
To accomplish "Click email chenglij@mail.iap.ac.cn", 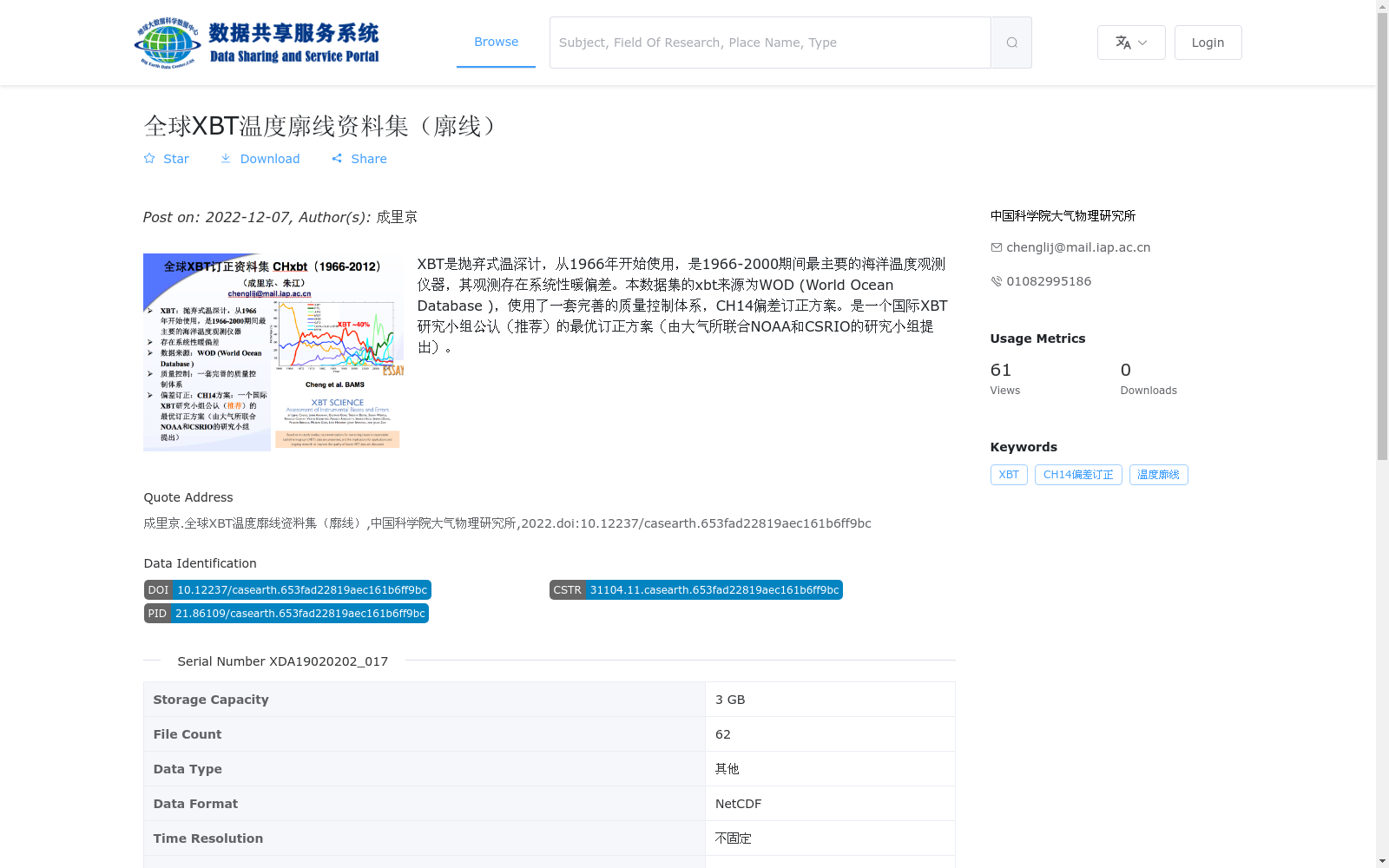I will 1078,247.
